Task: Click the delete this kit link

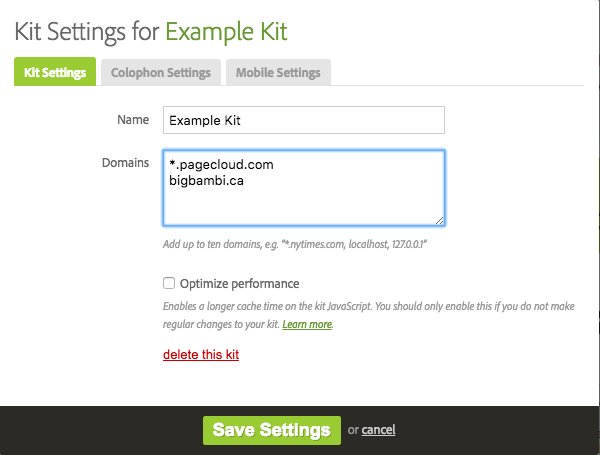Action: tap(201, 354)
